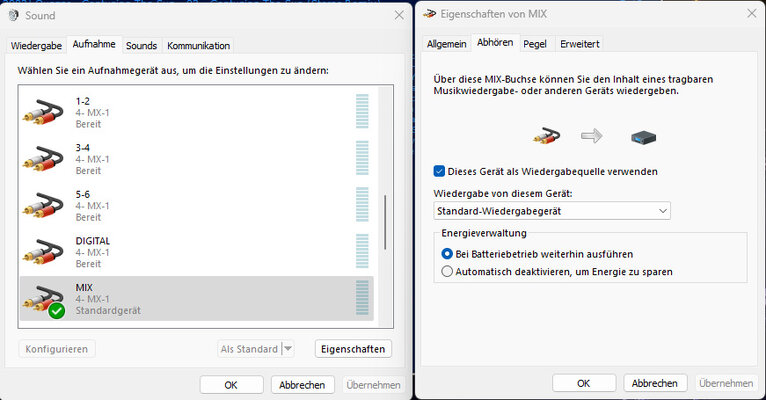Select the '5-6' recording device name
This screenshot has height=400, width=766.
[x=83, y=194]
